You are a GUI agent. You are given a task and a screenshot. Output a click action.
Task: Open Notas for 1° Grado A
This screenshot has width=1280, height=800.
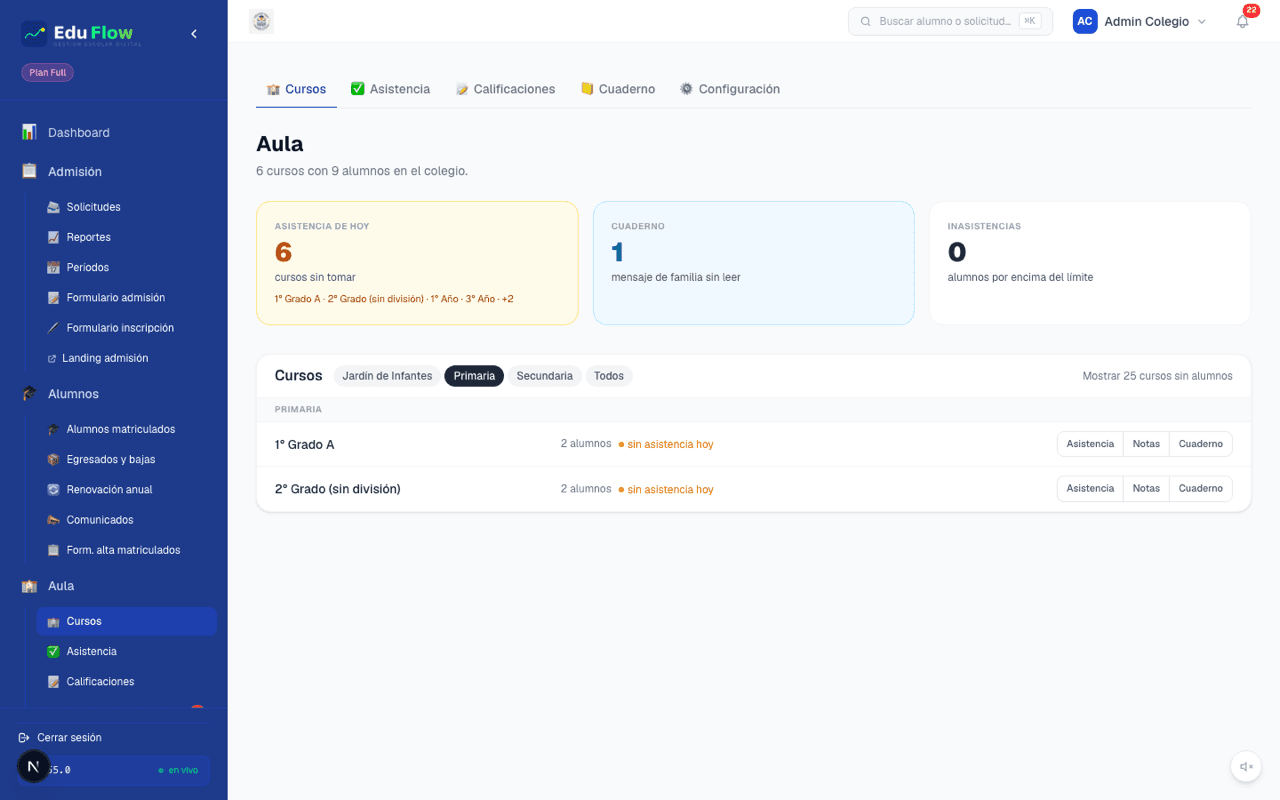(1146, 444)
